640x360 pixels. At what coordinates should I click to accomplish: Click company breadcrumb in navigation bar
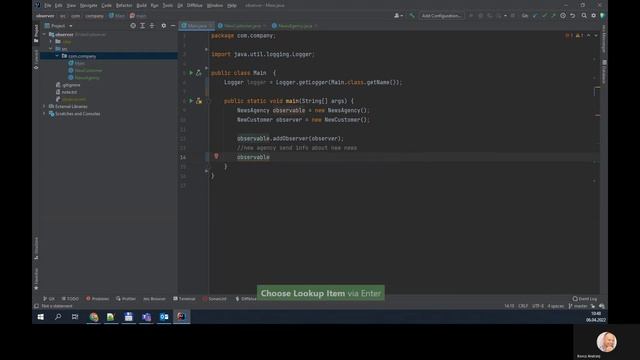point(94,16)
